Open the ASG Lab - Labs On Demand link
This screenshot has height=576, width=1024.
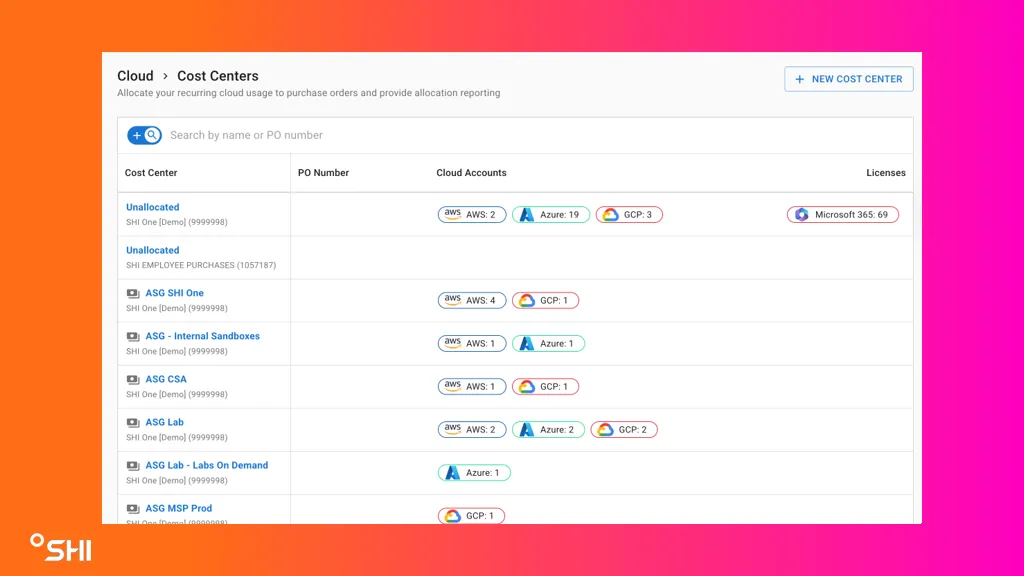[x=206, y=466]
